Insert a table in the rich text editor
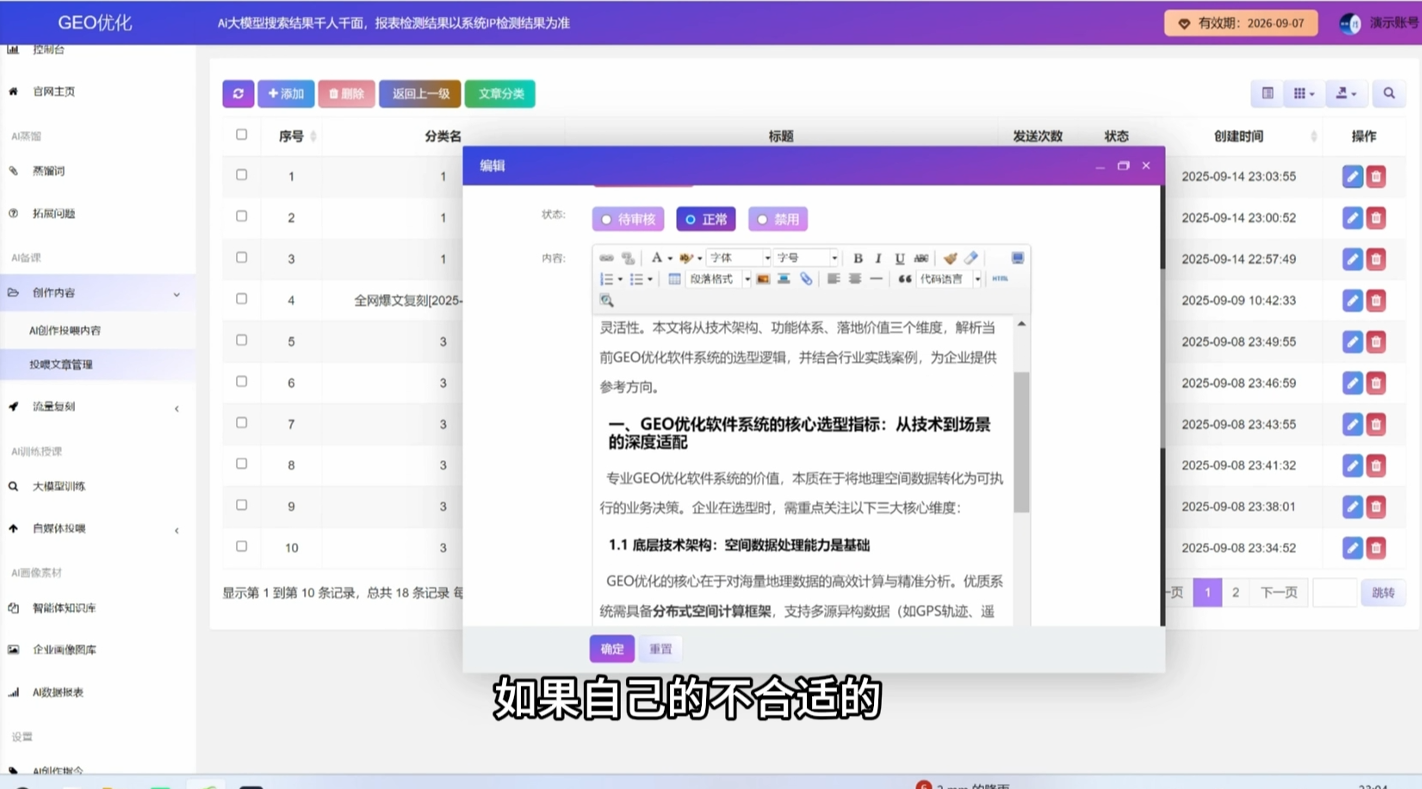The image size is (1422, 789). pyautogui.click(x=674, y=280)
